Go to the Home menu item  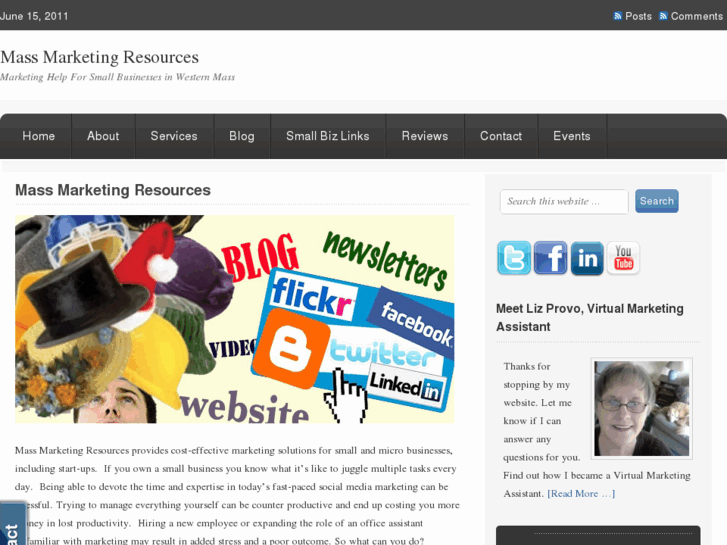tap(38, 136)
